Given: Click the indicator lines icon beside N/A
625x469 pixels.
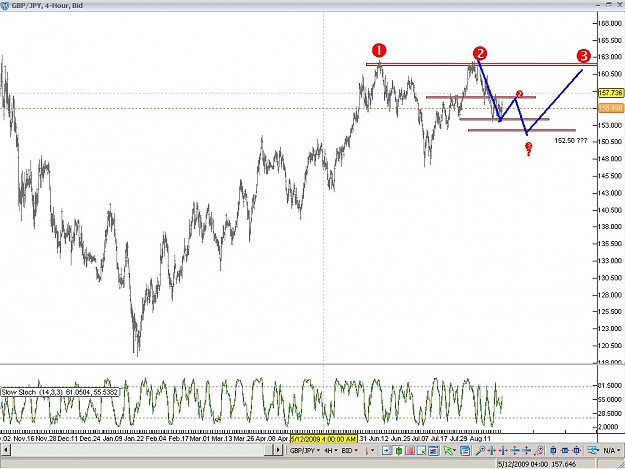Looking at the screenshot, I should (x=592, y=451).
